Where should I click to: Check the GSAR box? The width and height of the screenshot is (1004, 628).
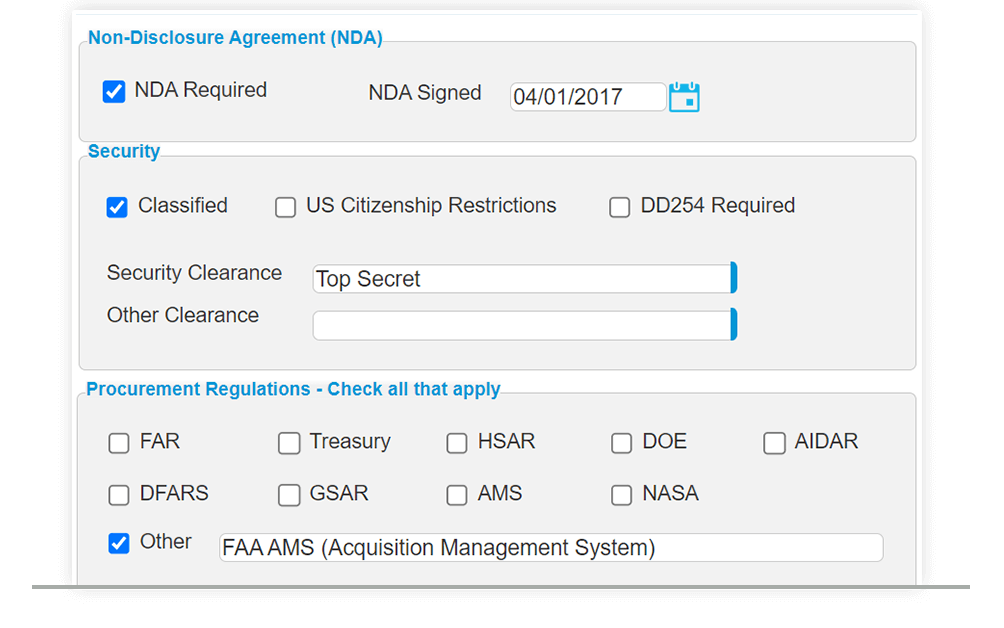tap(289, 494)
